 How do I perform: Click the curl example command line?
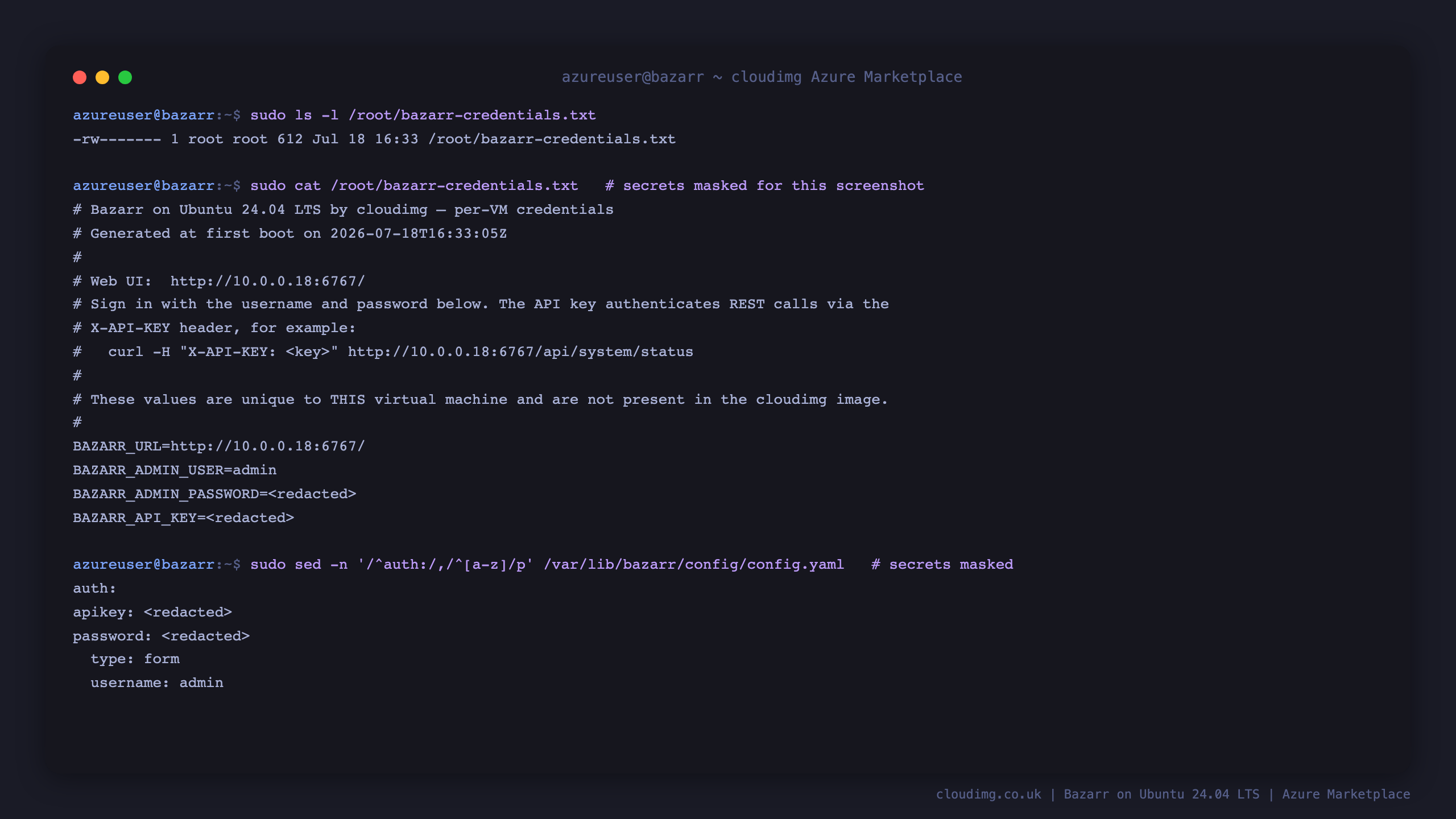pyautogui.click(x=383, y=351)
